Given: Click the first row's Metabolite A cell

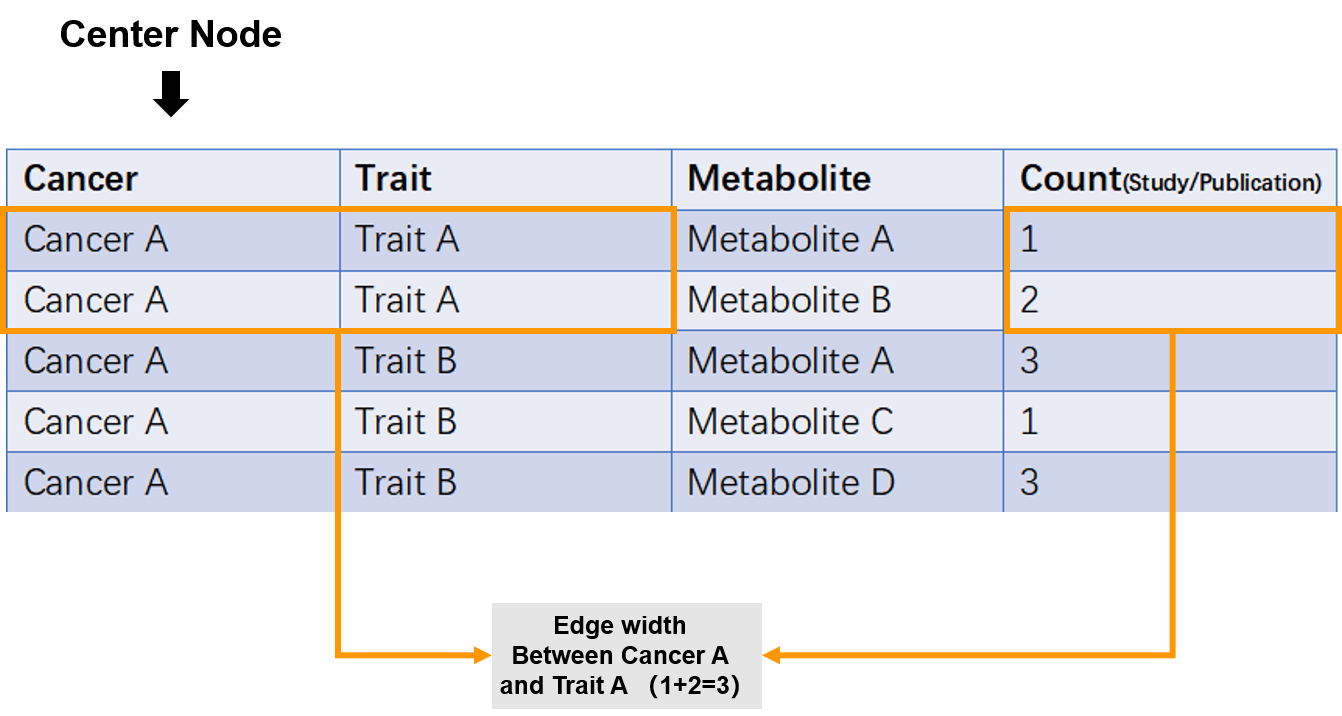Looking at the screenshot, I should click(x=837, y=240).
